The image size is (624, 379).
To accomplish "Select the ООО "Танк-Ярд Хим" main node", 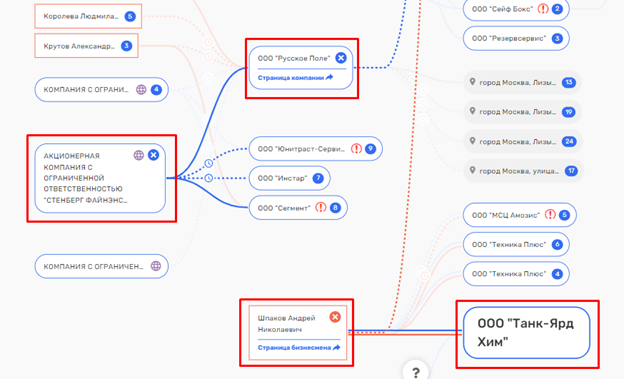I will point(526,333).
